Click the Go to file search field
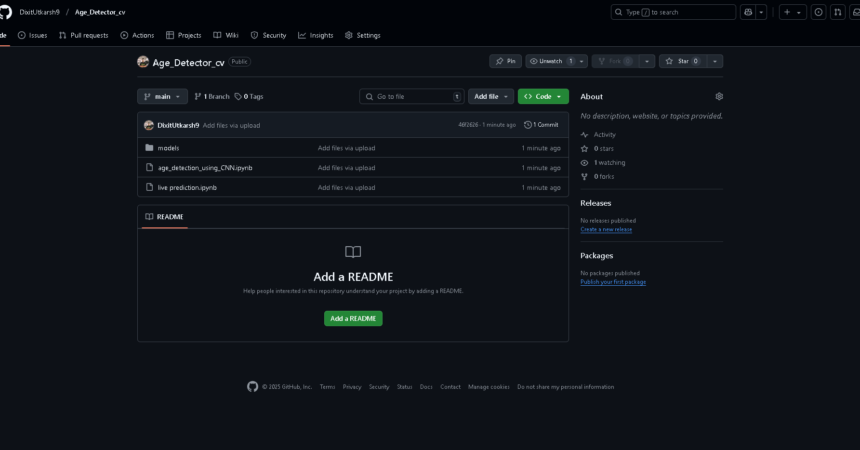This screenshot has width=860, height=450. 412,97
